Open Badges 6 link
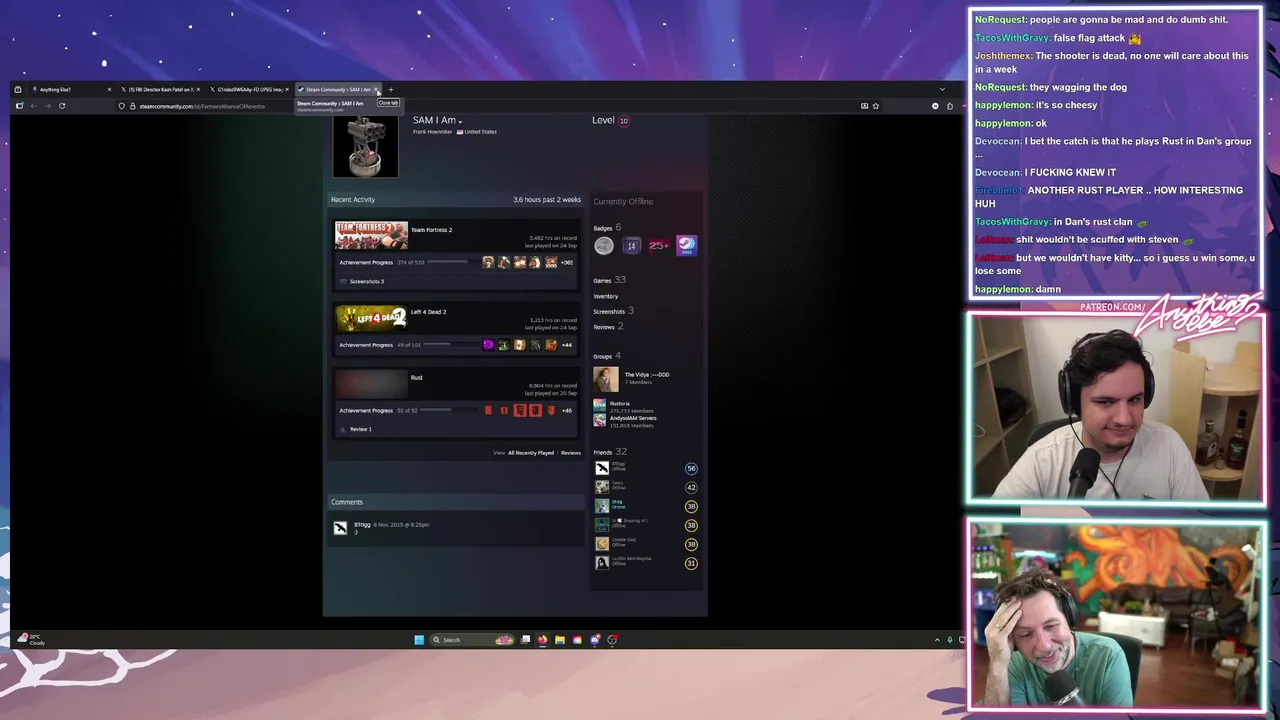Screen dimensions: 1280x720 click(607, 228)
